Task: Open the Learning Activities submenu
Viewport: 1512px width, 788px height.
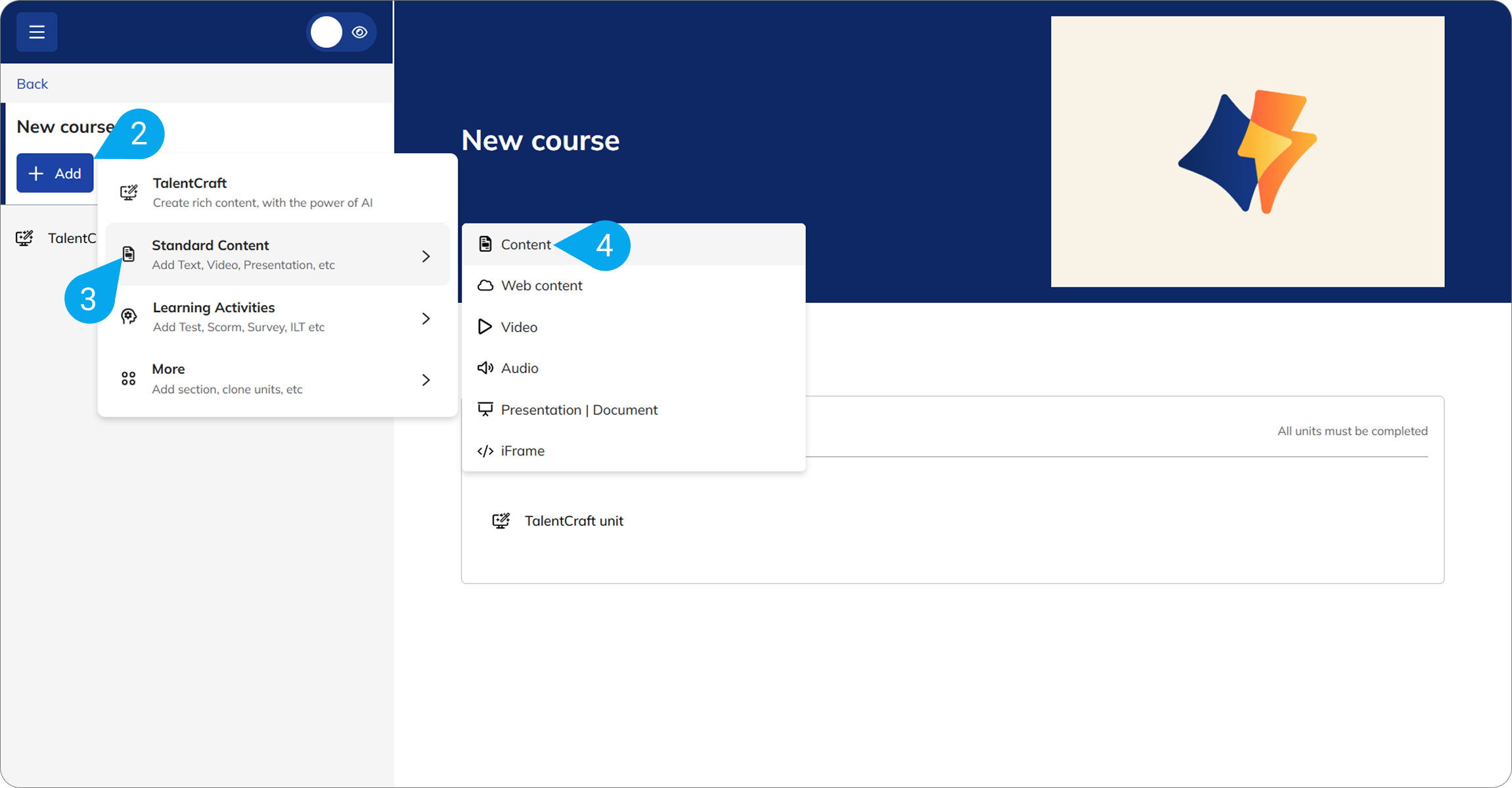Action: [277, 317]
